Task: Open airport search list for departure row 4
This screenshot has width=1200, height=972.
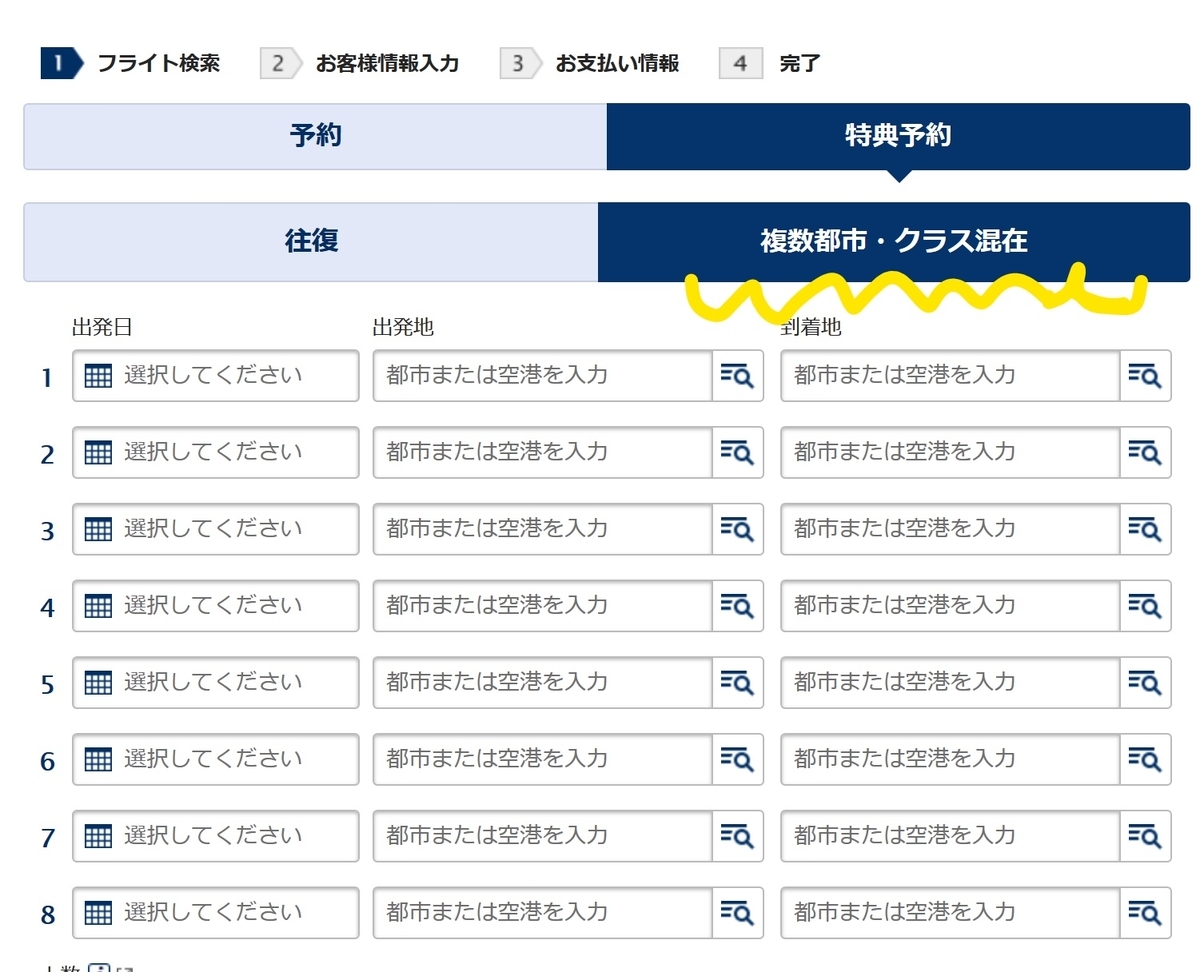Action: (x=737, y=605)
